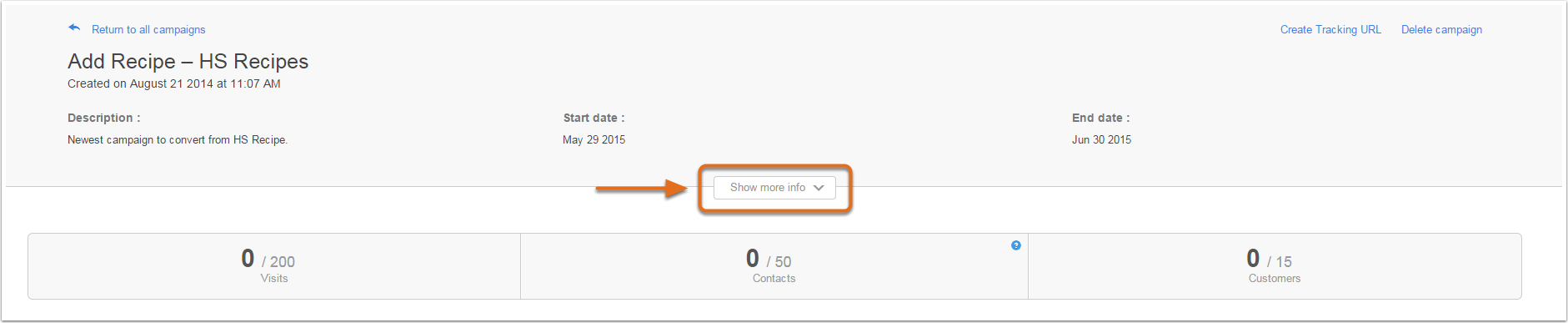Screen dimensions: 1568x323
Task: Click the End date label
Action: pos(1100,118)
